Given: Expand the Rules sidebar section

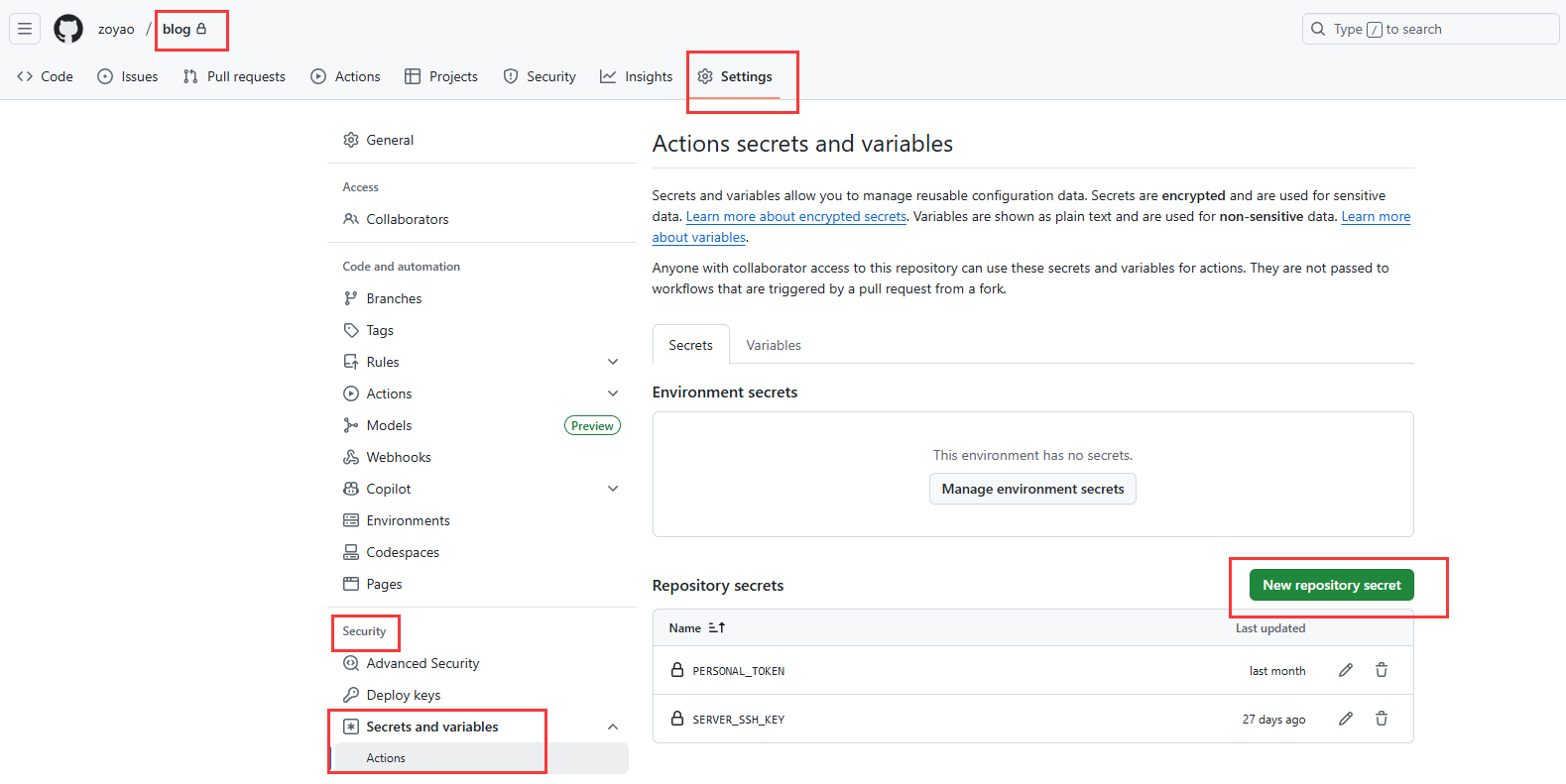Looking at the screenshot, I should pos(613,362).
